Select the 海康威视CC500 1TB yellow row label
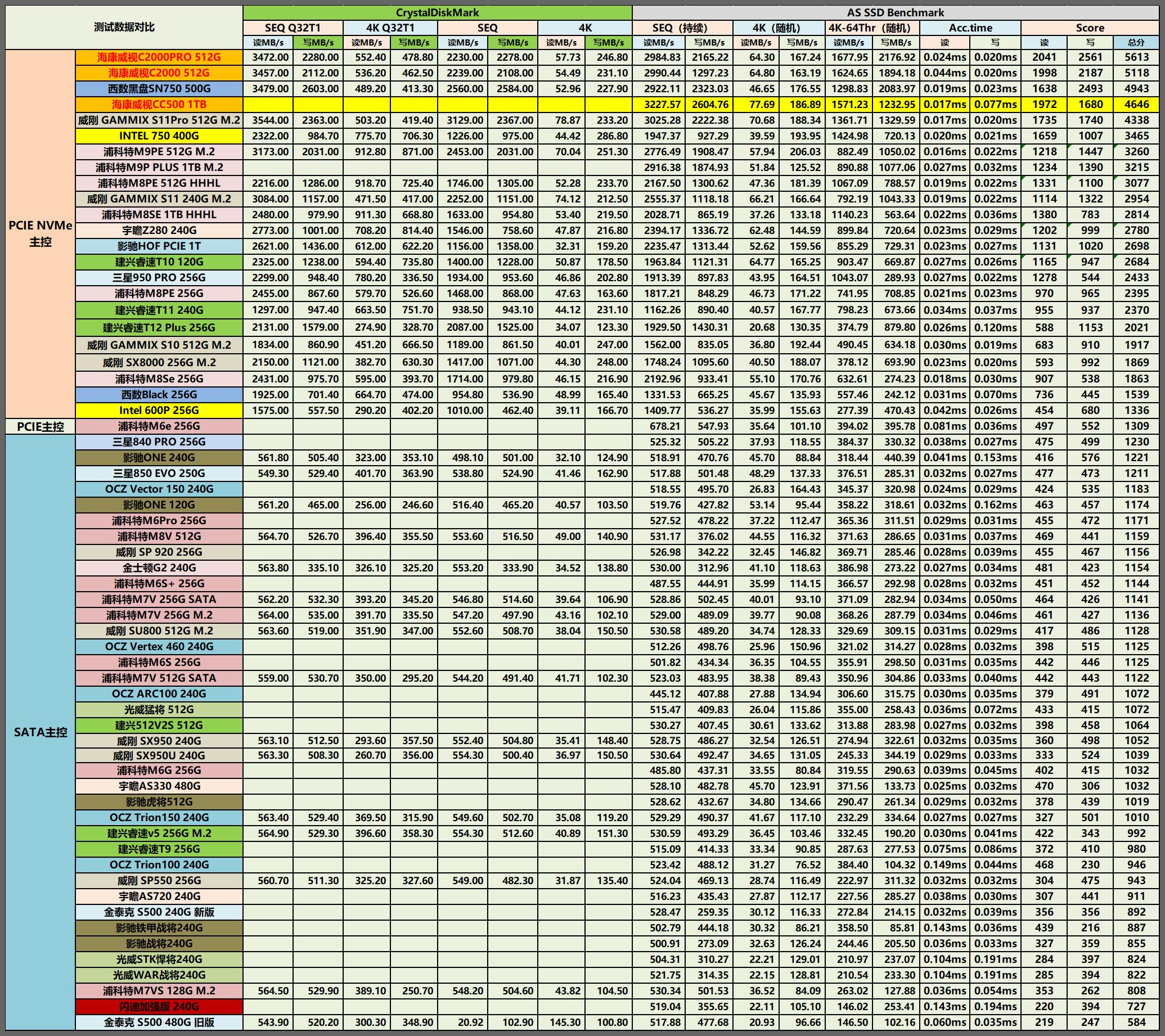Viewport: 1165px width, 1036px height. pyautogui.click(x=159, y=104)
